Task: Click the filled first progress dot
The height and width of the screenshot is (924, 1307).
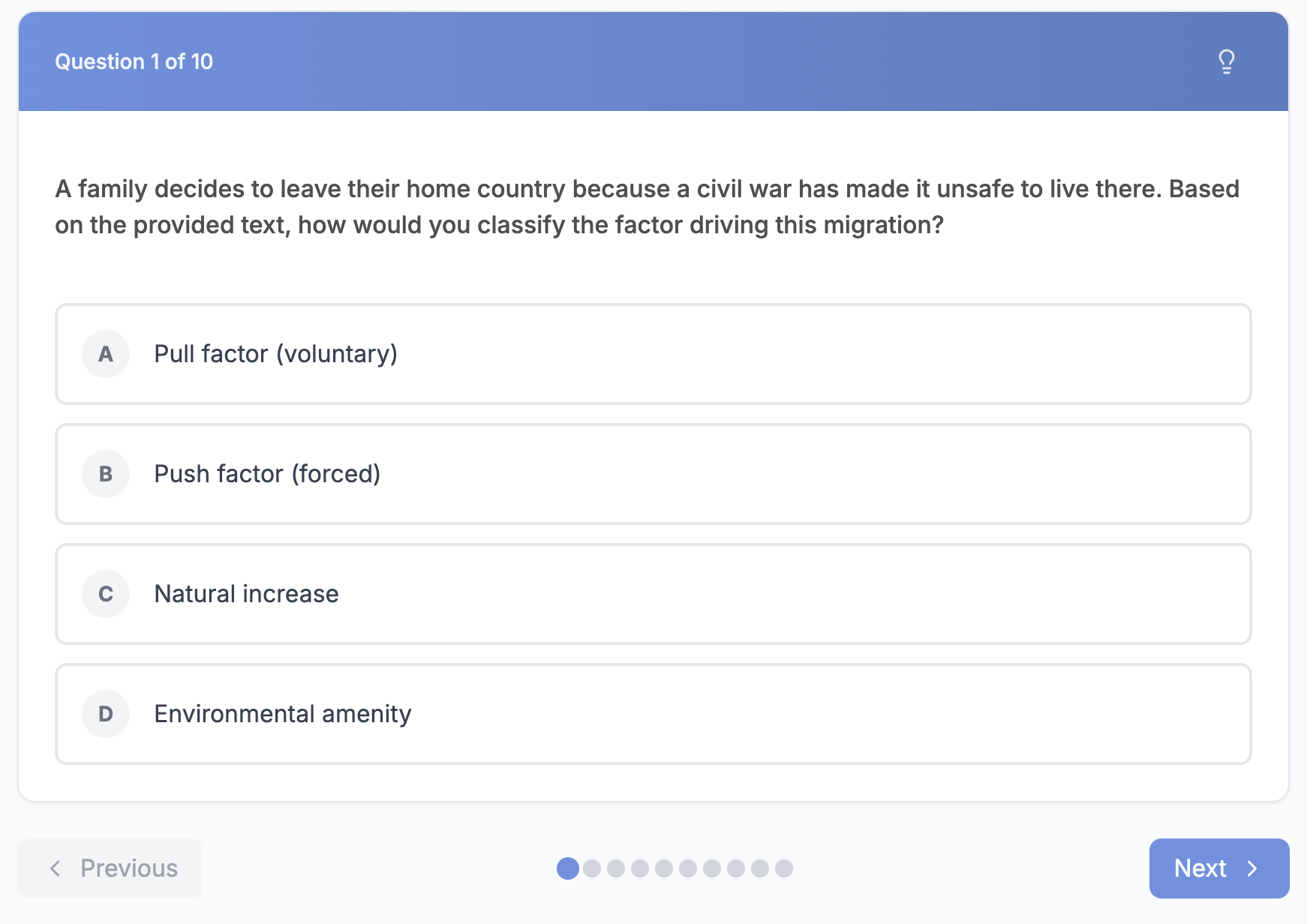Action: [x=568, y=868]
